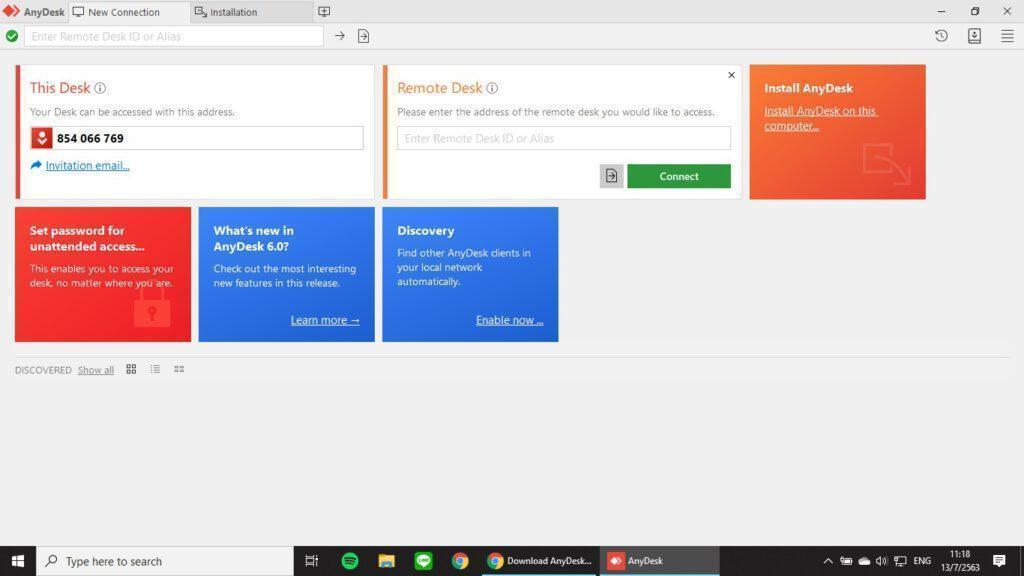Switch discovered clients to large grid view
The image size is (1024, 576).
point(131,369)
